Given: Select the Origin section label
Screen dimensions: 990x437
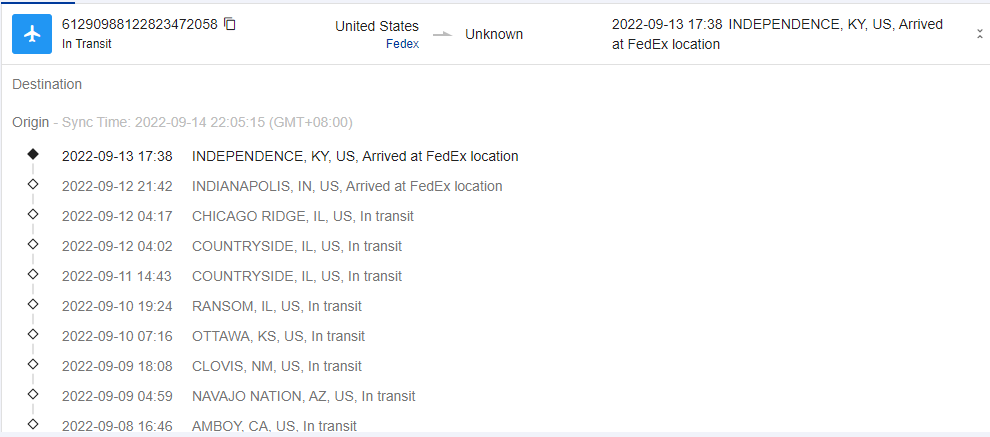Looking at the screenshot, I should pos(30,122).
